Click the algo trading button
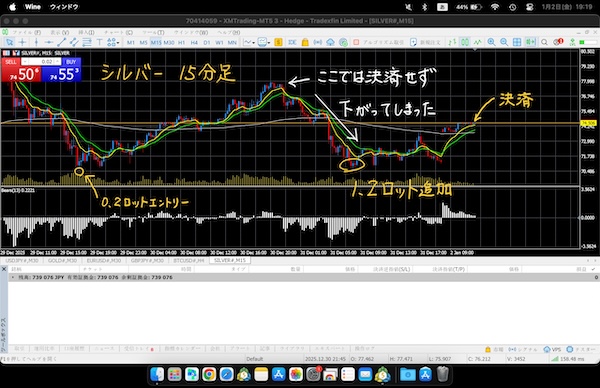This screenshot has height=388, width=600. [x=378, y=42]
